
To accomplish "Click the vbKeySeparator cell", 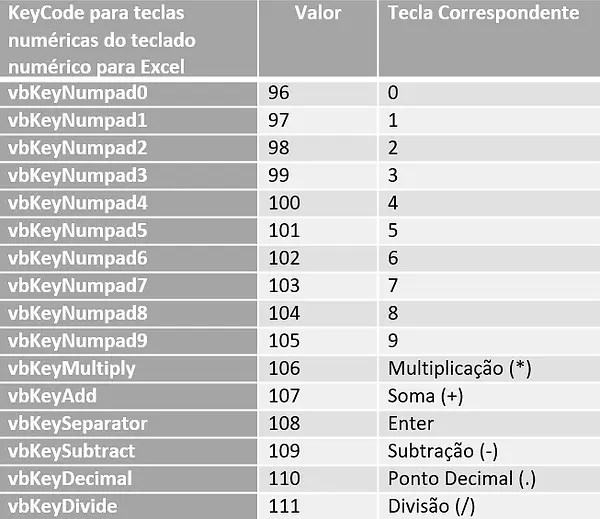I will point(78,423).
